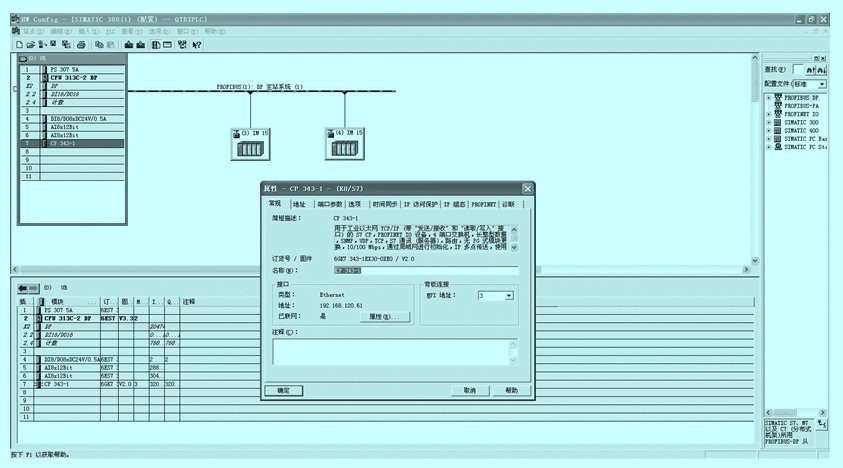This screenshot has width=843, height=468.
Task: Select CPU 313C-2 DP in rack view
Action: pos(73,77)
